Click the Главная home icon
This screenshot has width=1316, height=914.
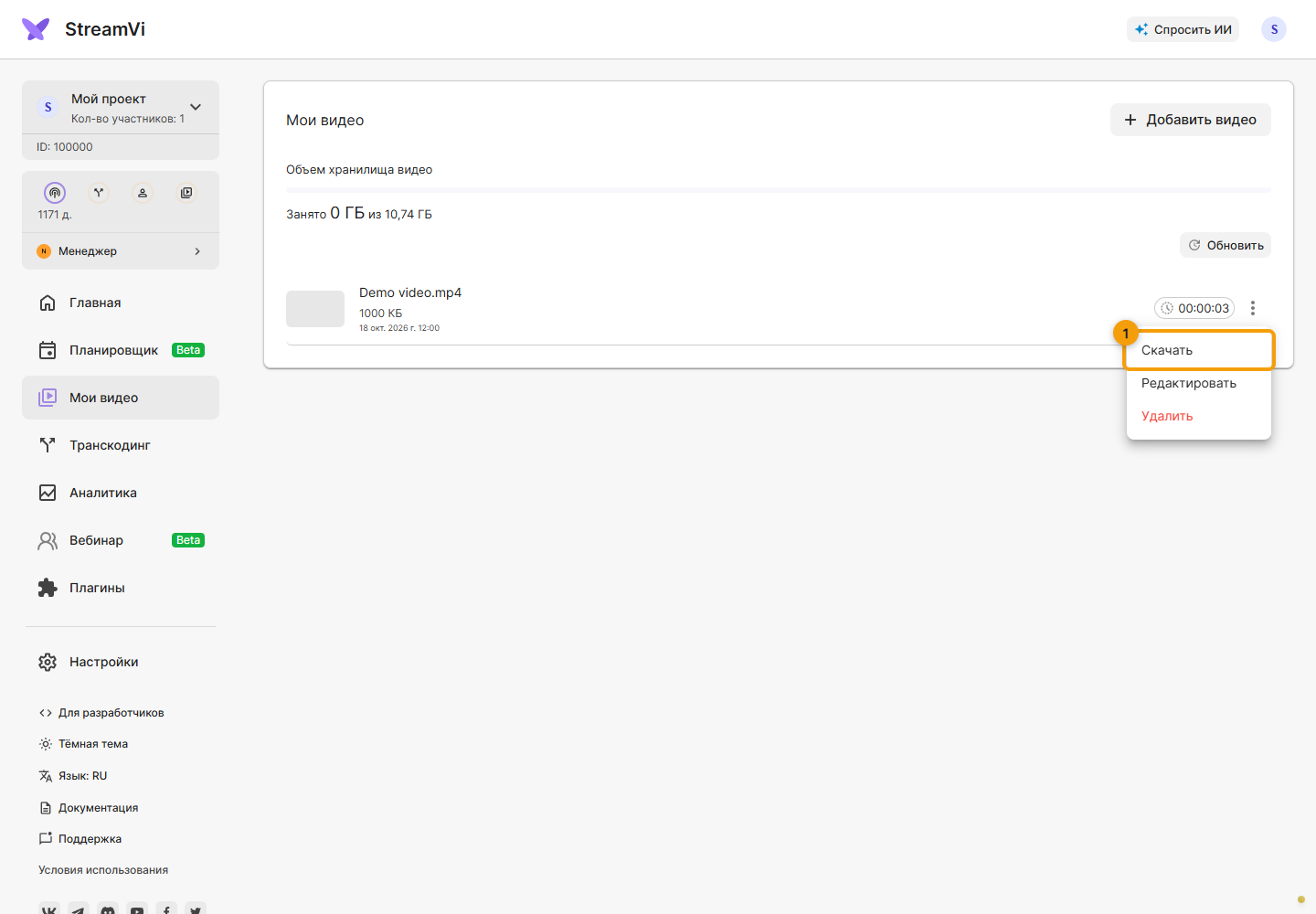[x=48, y=303]
